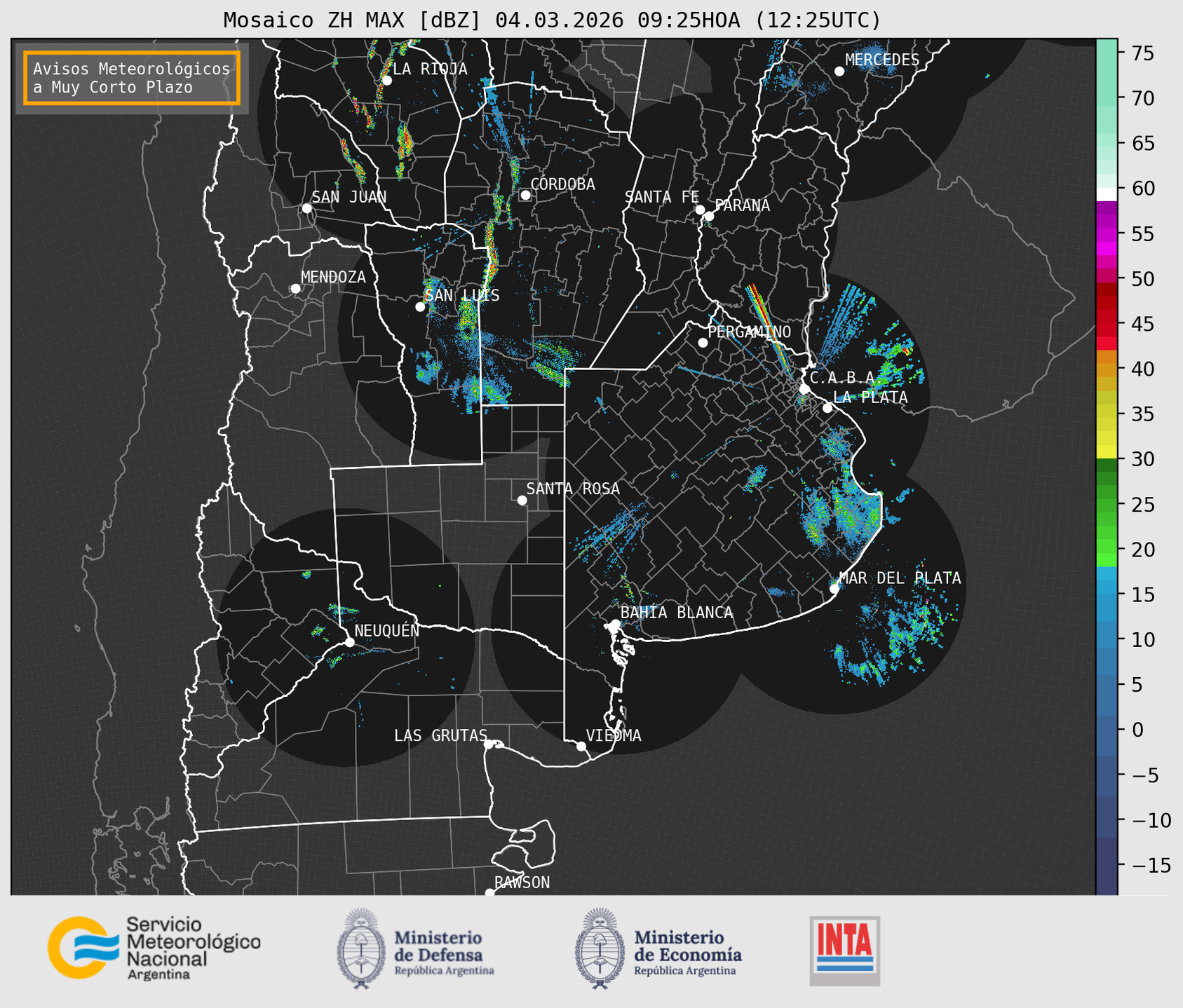Click the San Juan city label

pyautogui.click(x=349, y=197)
